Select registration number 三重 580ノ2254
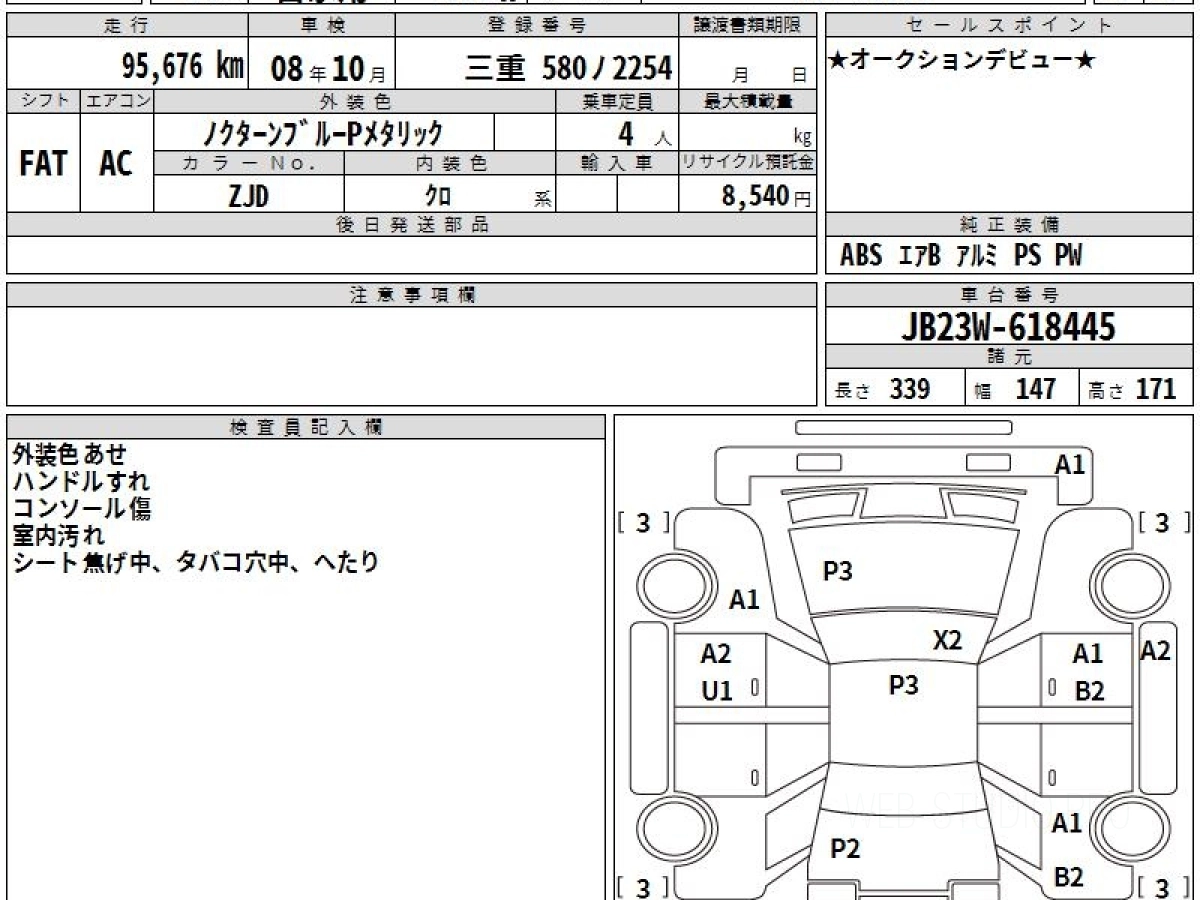The image size is (1200, 900). (x=568, y=68)
